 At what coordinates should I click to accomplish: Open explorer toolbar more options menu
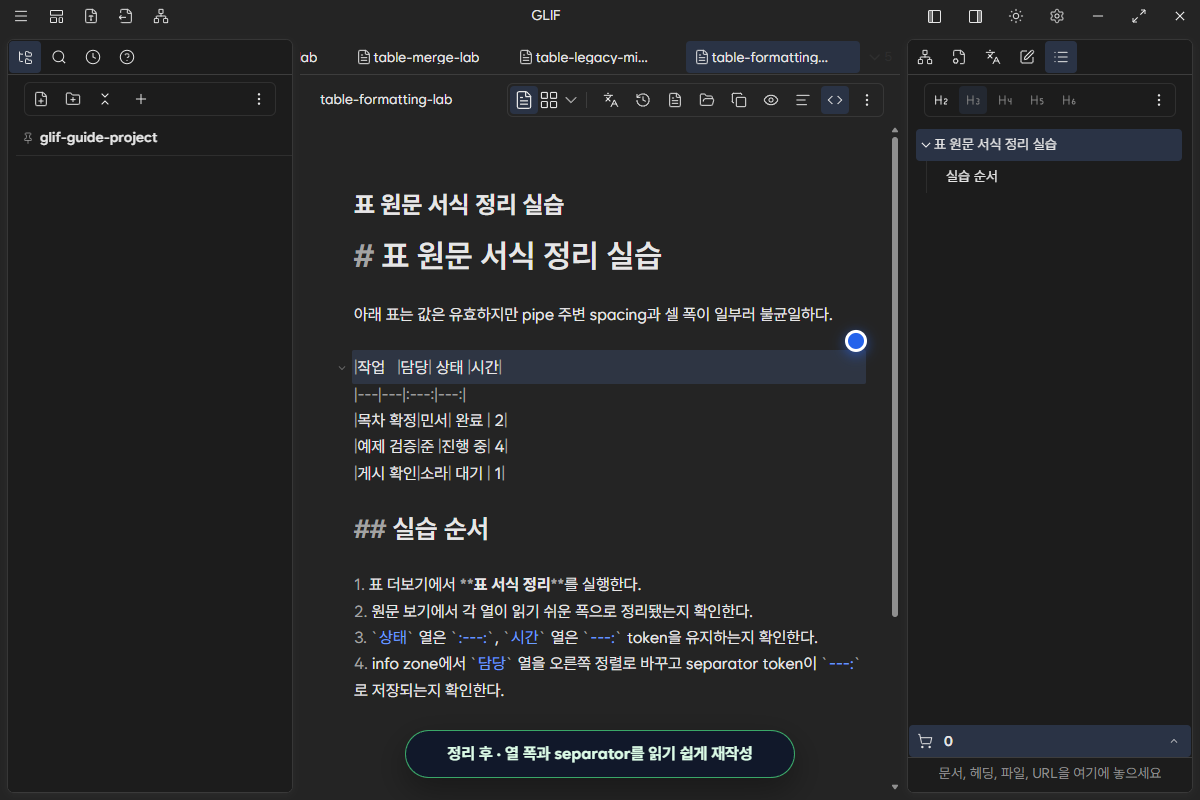[259, 99]
